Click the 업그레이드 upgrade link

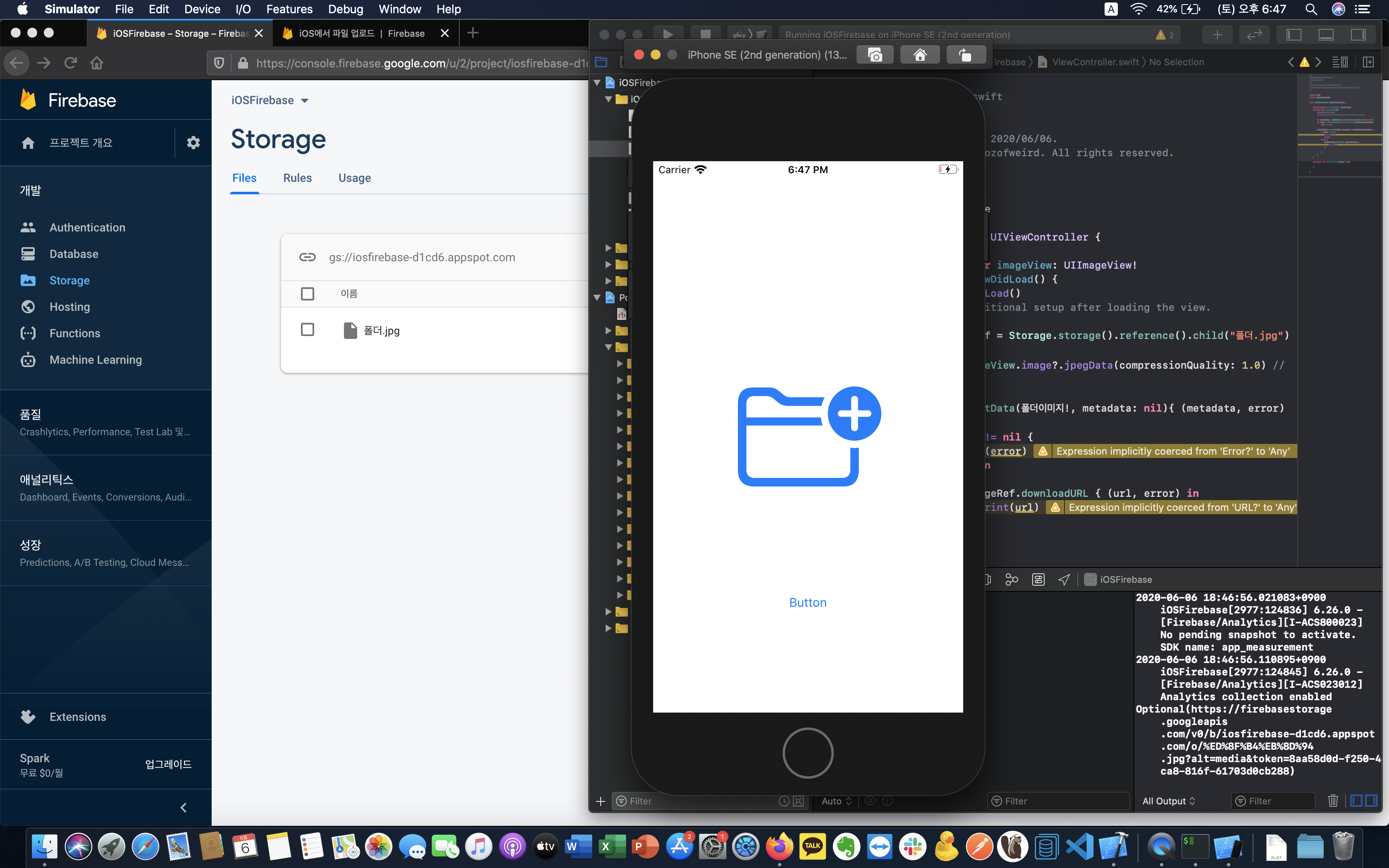click(x=168, y=764)
